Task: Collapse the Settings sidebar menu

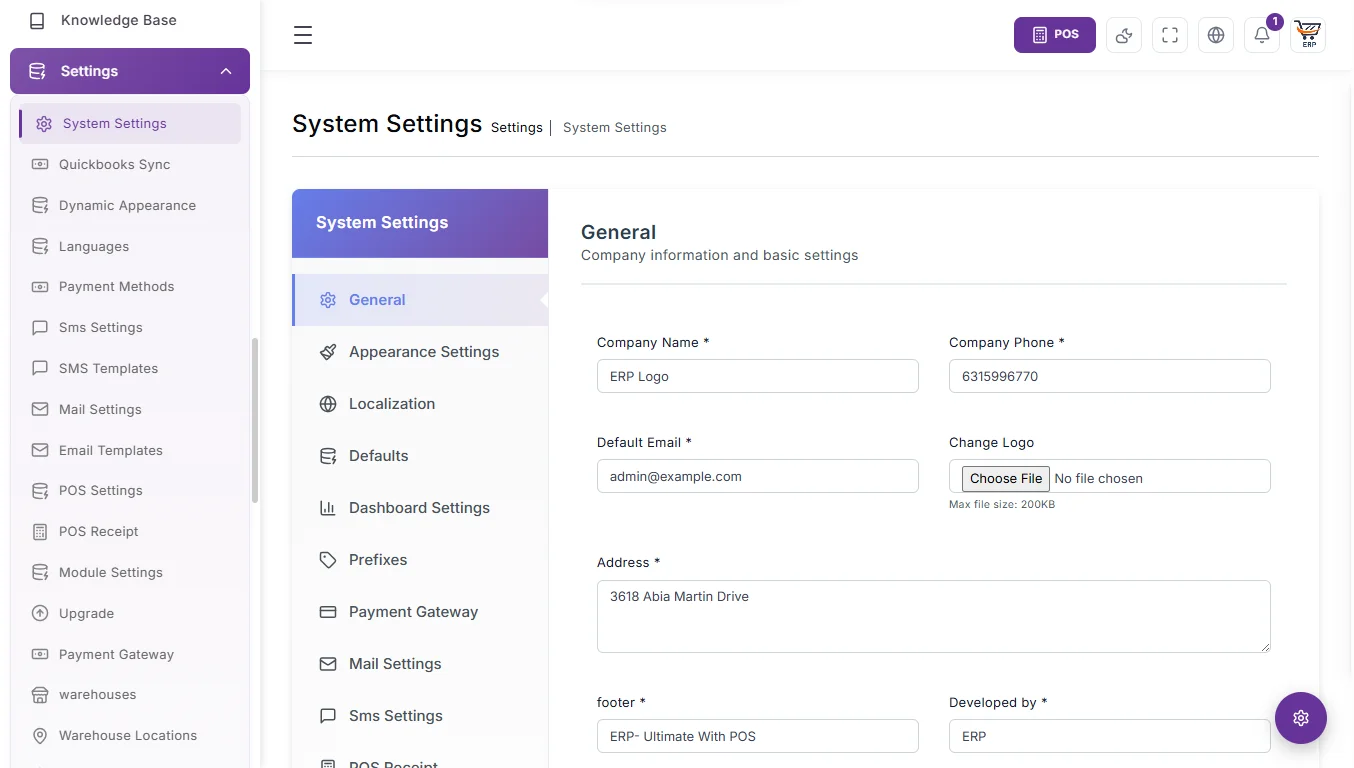Action: pyautogui.click(x=130, y=71)
